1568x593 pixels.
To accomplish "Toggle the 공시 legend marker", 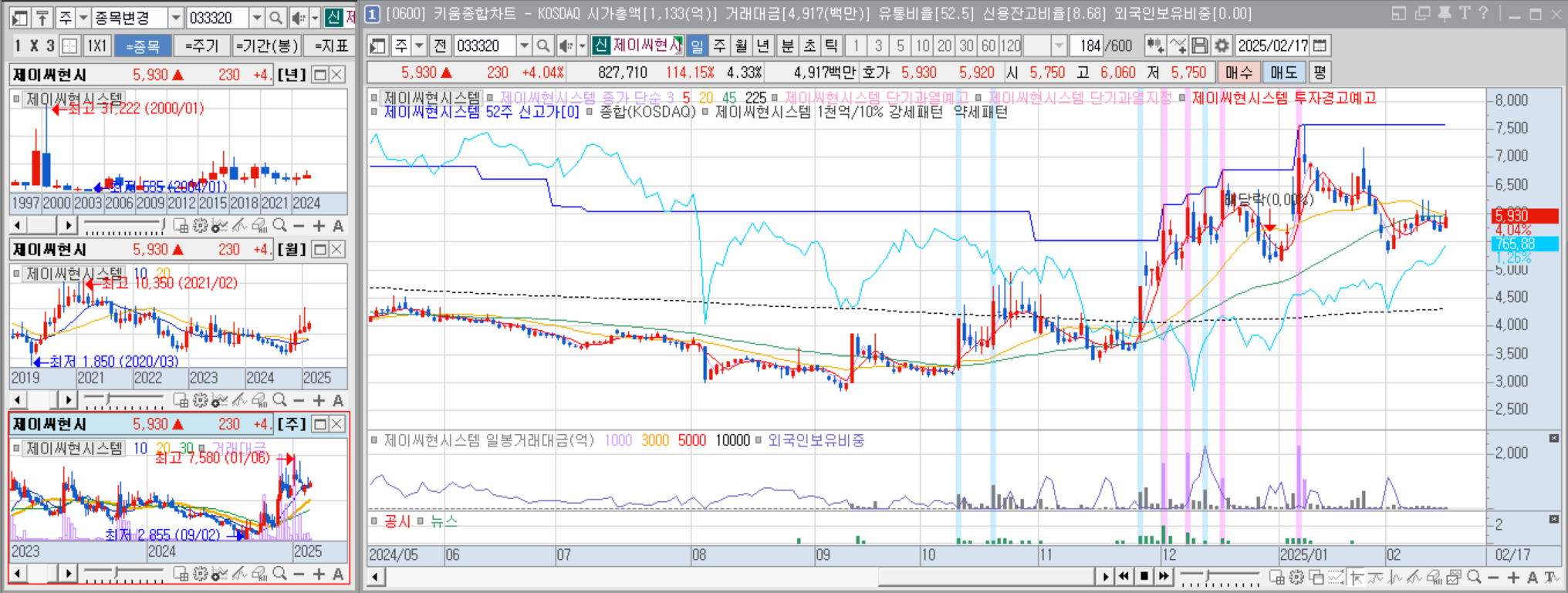I will click(374, 521).
